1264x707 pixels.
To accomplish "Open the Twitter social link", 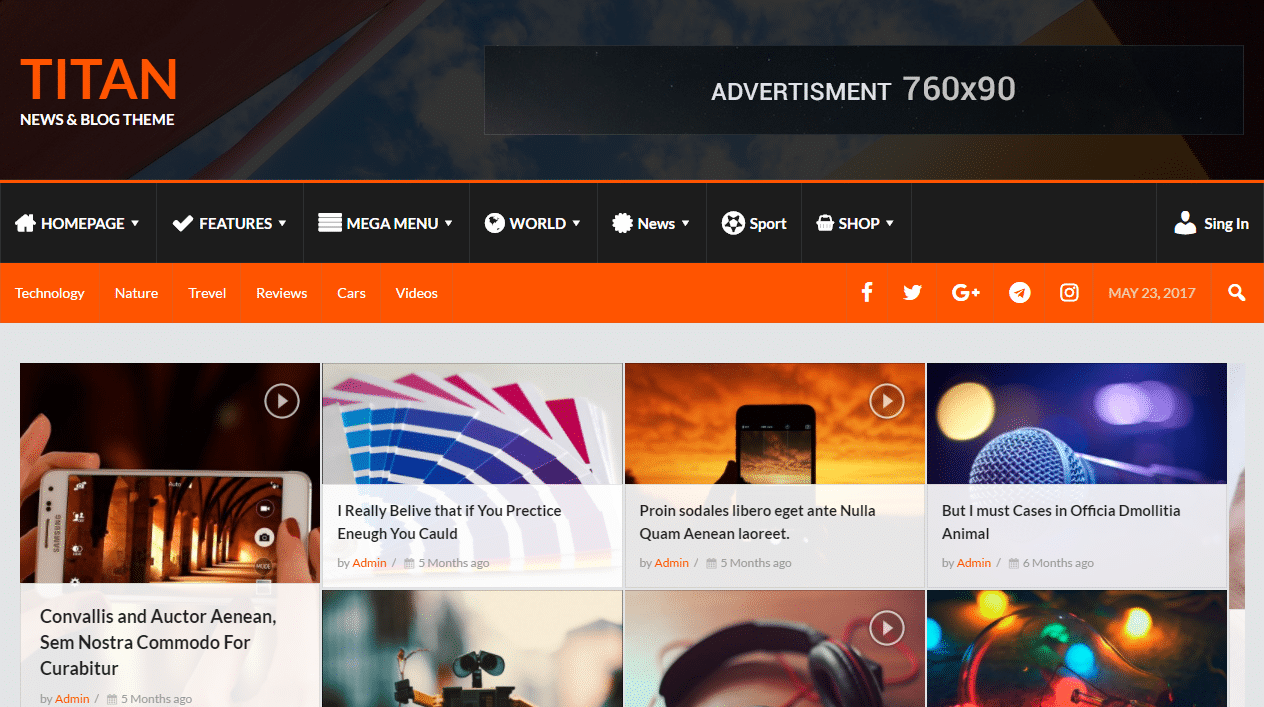I will [x=912, y=293].
